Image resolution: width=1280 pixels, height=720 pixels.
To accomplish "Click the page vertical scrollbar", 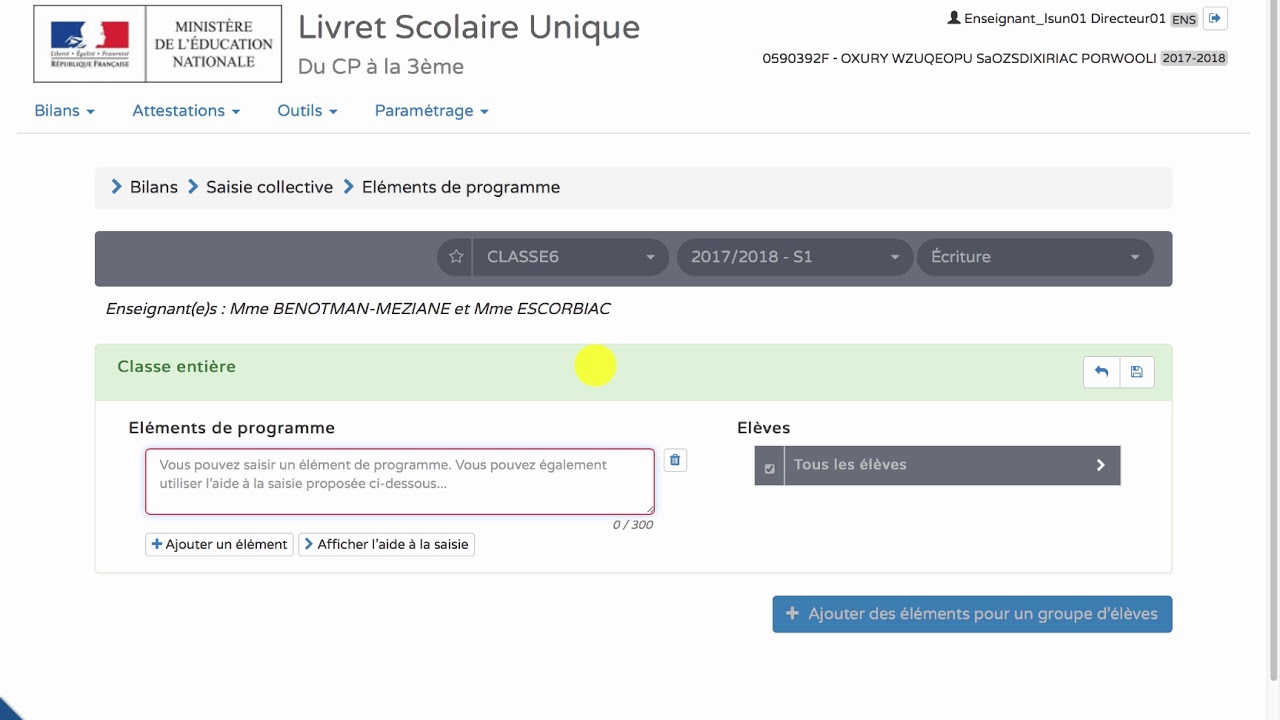I will coord(1273,340).
